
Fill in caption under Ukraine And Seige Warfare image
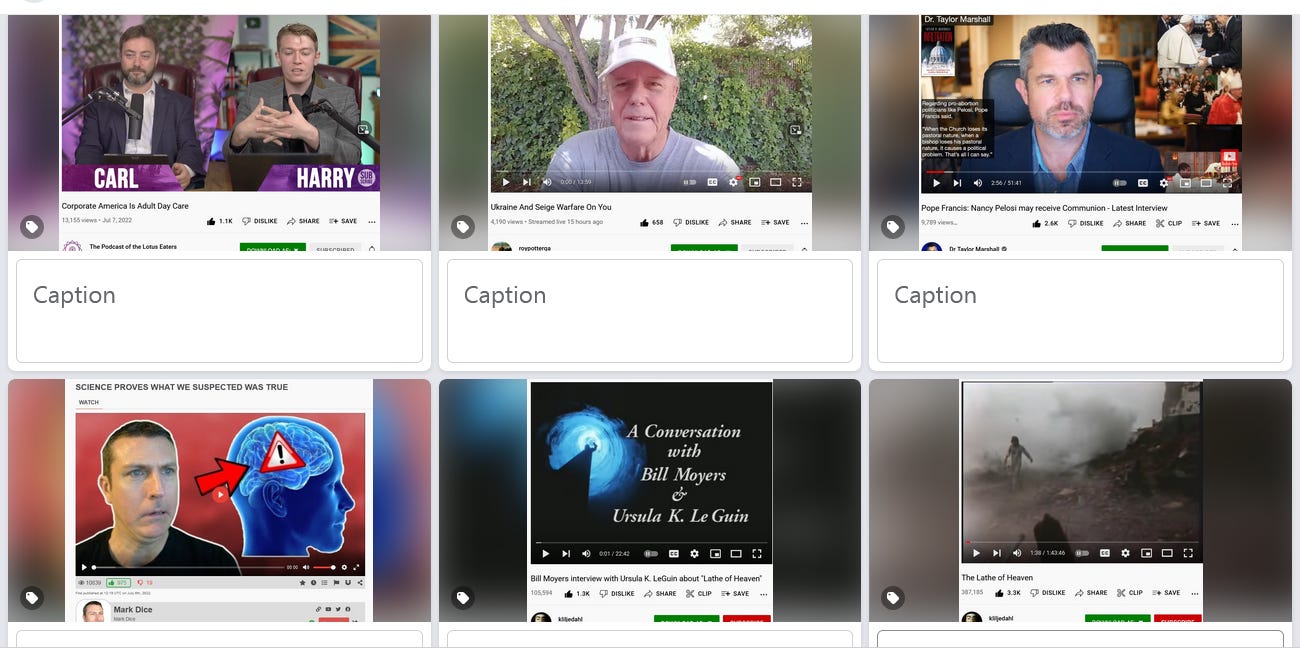tap(650, 311)
